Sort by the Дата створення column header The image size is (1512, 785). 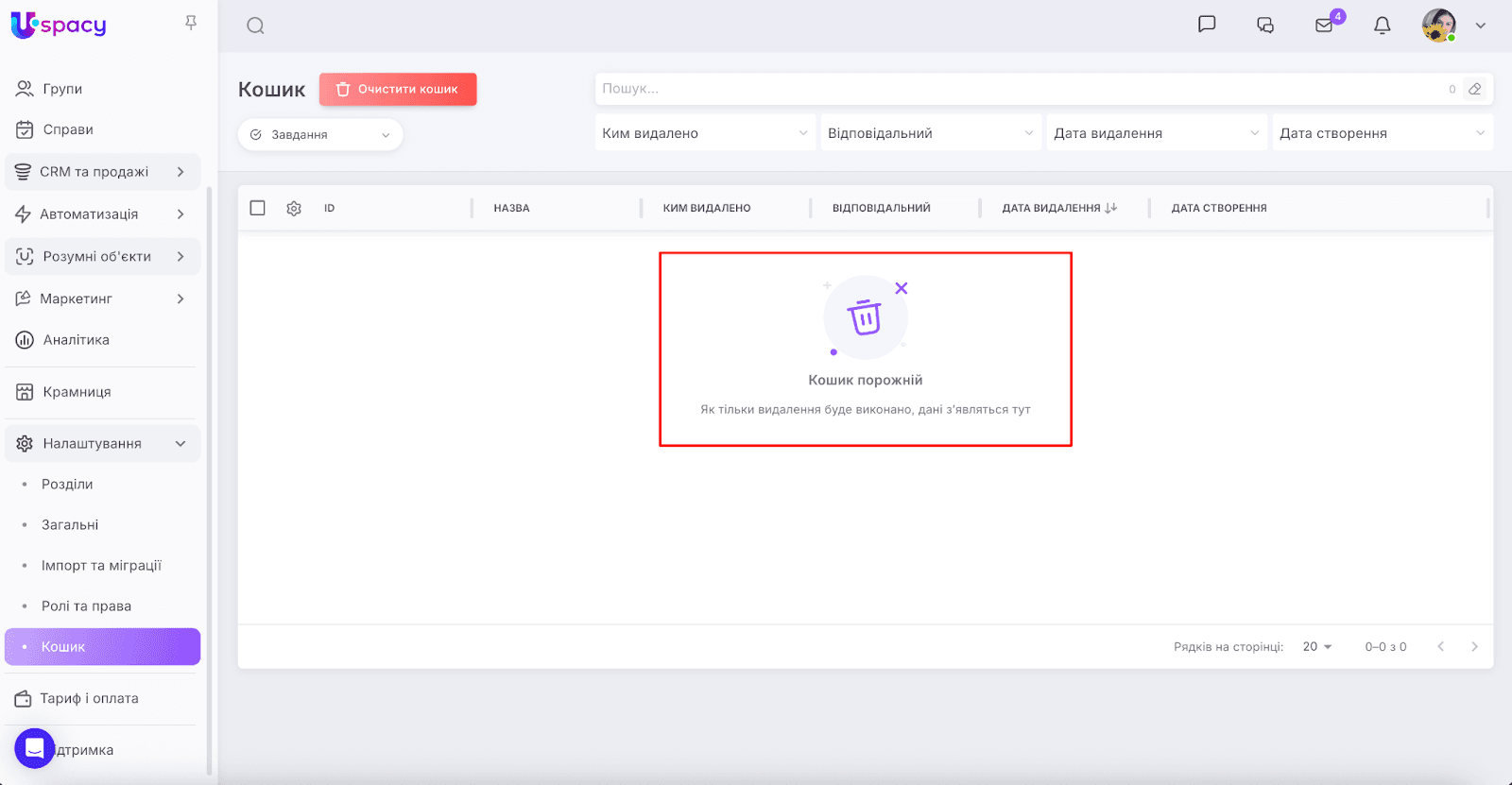tap(1219, 209)
